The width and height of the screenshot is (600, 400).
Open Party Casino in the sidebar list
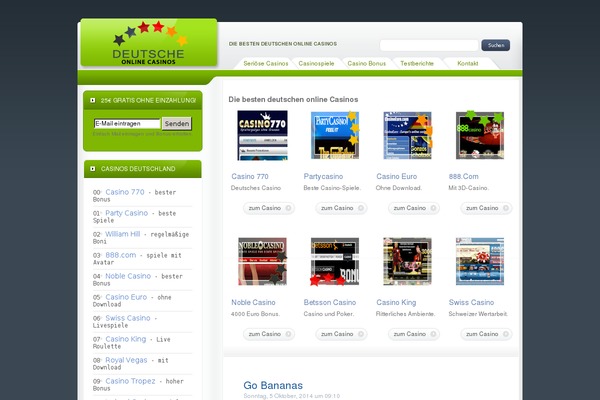(x=127, y=213)
